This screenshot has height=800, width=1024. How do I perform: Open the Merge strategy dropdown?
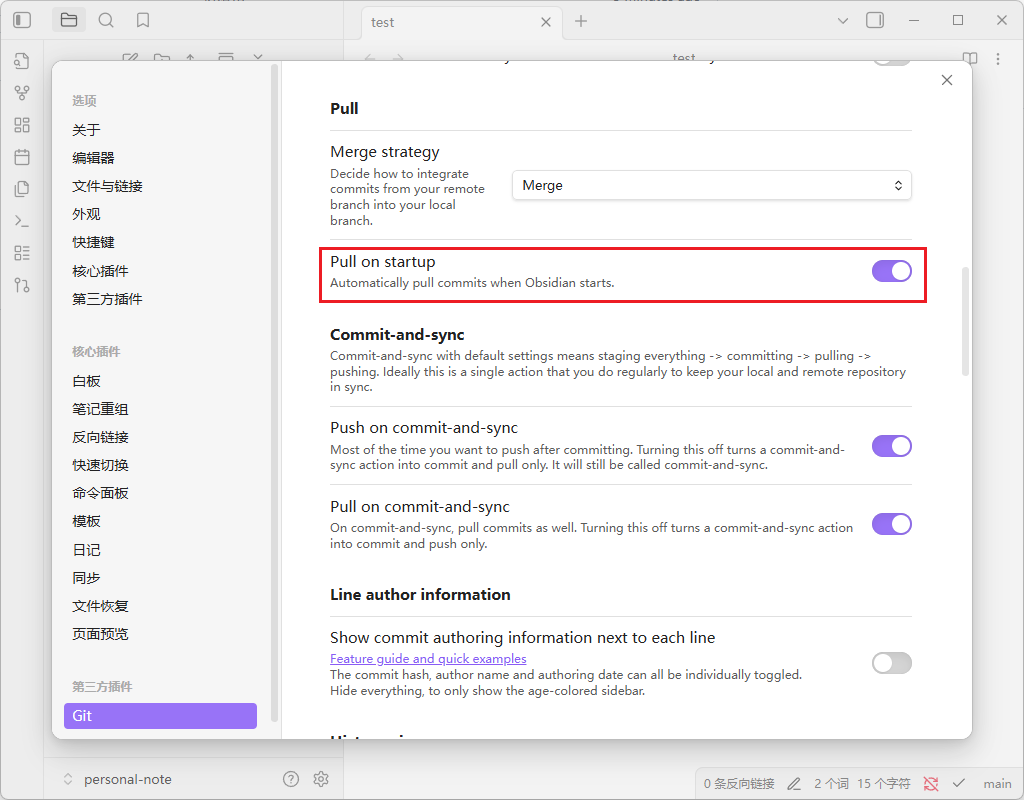[x=711, y=186]
